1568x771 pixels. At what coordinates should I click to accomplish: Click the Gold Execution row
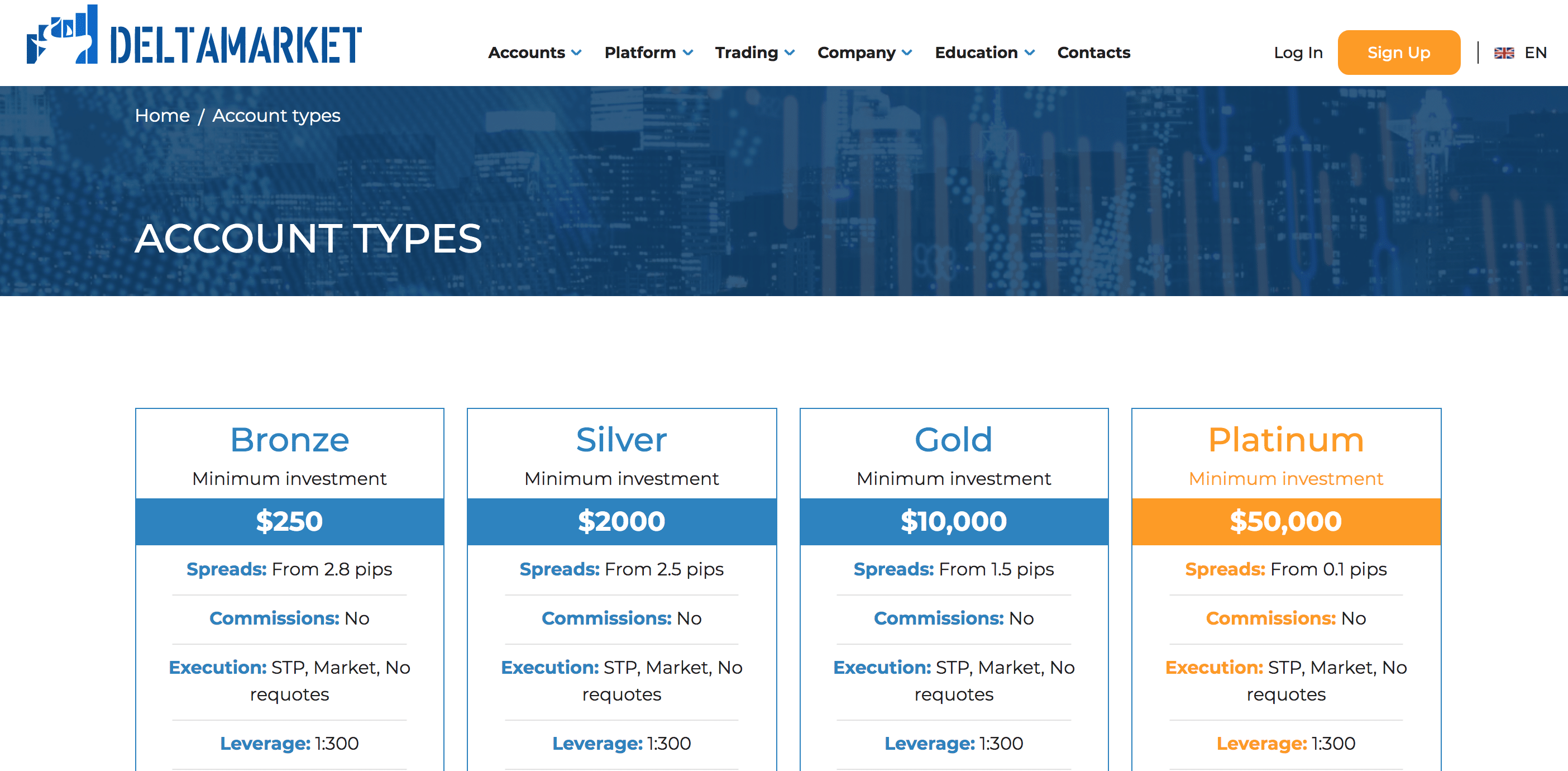coord(954,681)
